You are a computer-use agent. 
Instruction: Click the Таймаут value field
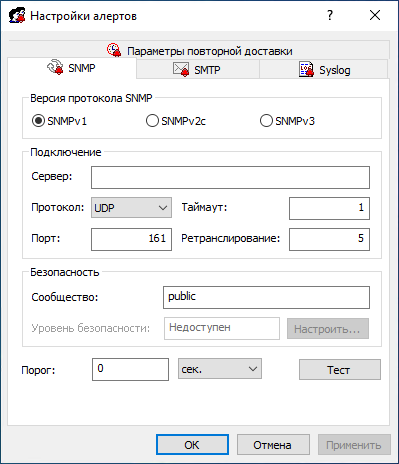point(329,208)
